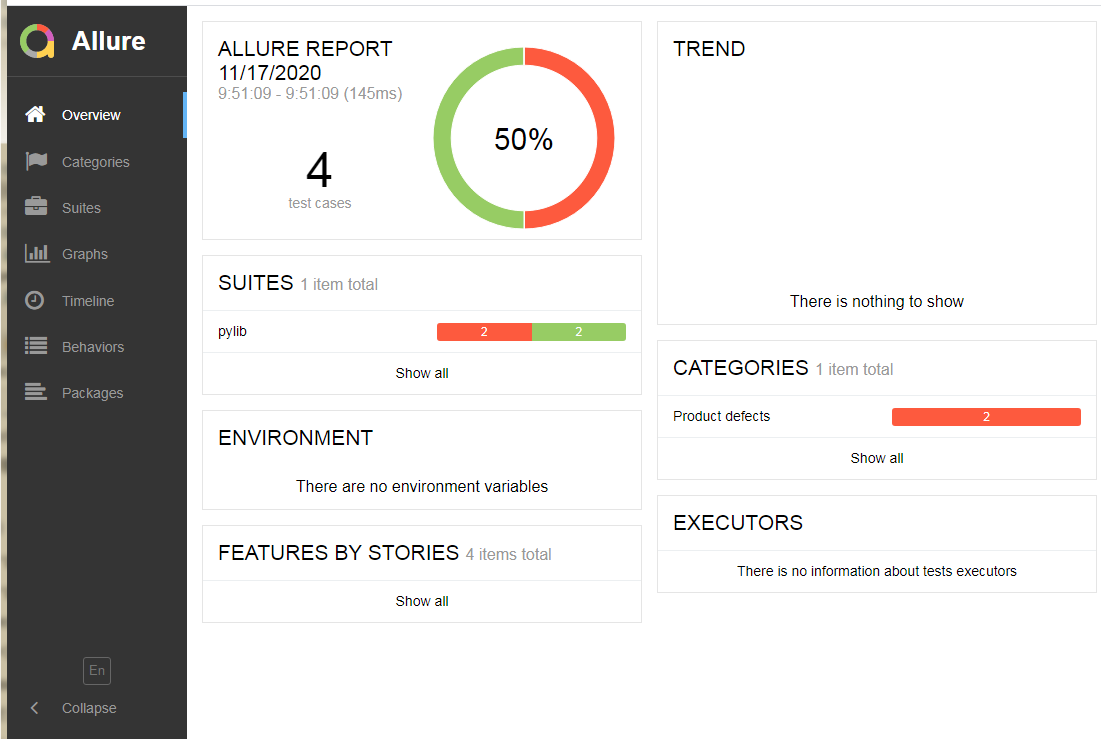The height and width of the screenshot is (739, 1101).
Task: Navigate to Timeline view
Action: pos(97,301)
